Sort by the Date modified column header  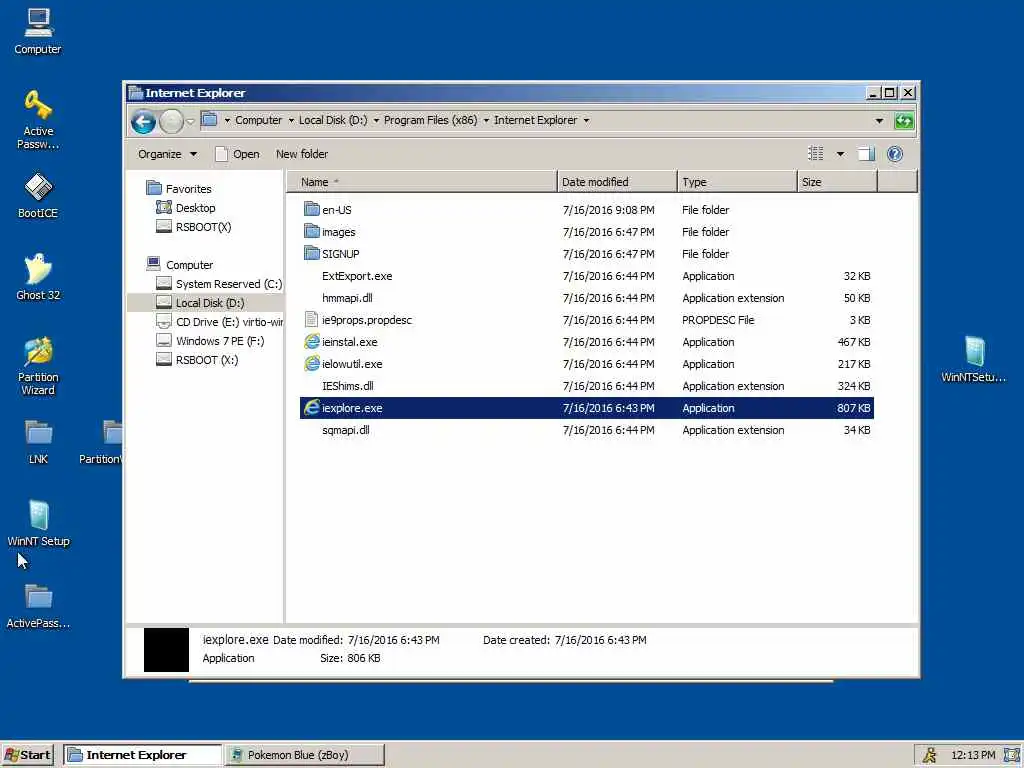pyautogui.click(x=617, y=182)
